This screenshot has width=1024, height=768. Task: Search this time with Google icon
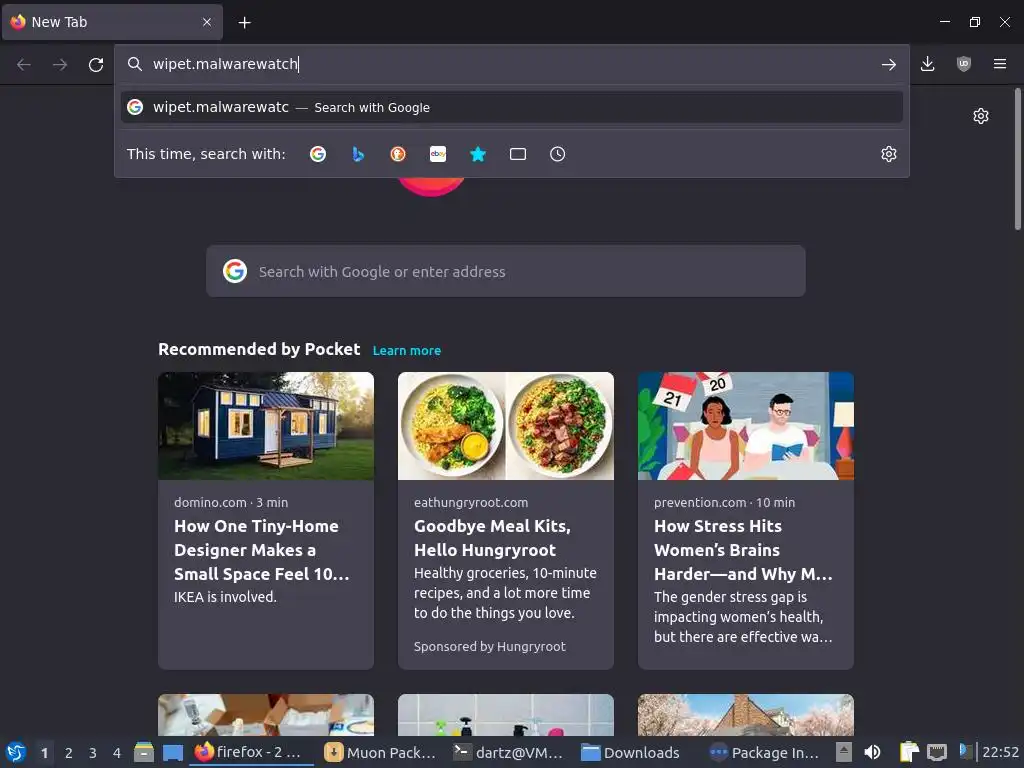(x=318, y=154)
